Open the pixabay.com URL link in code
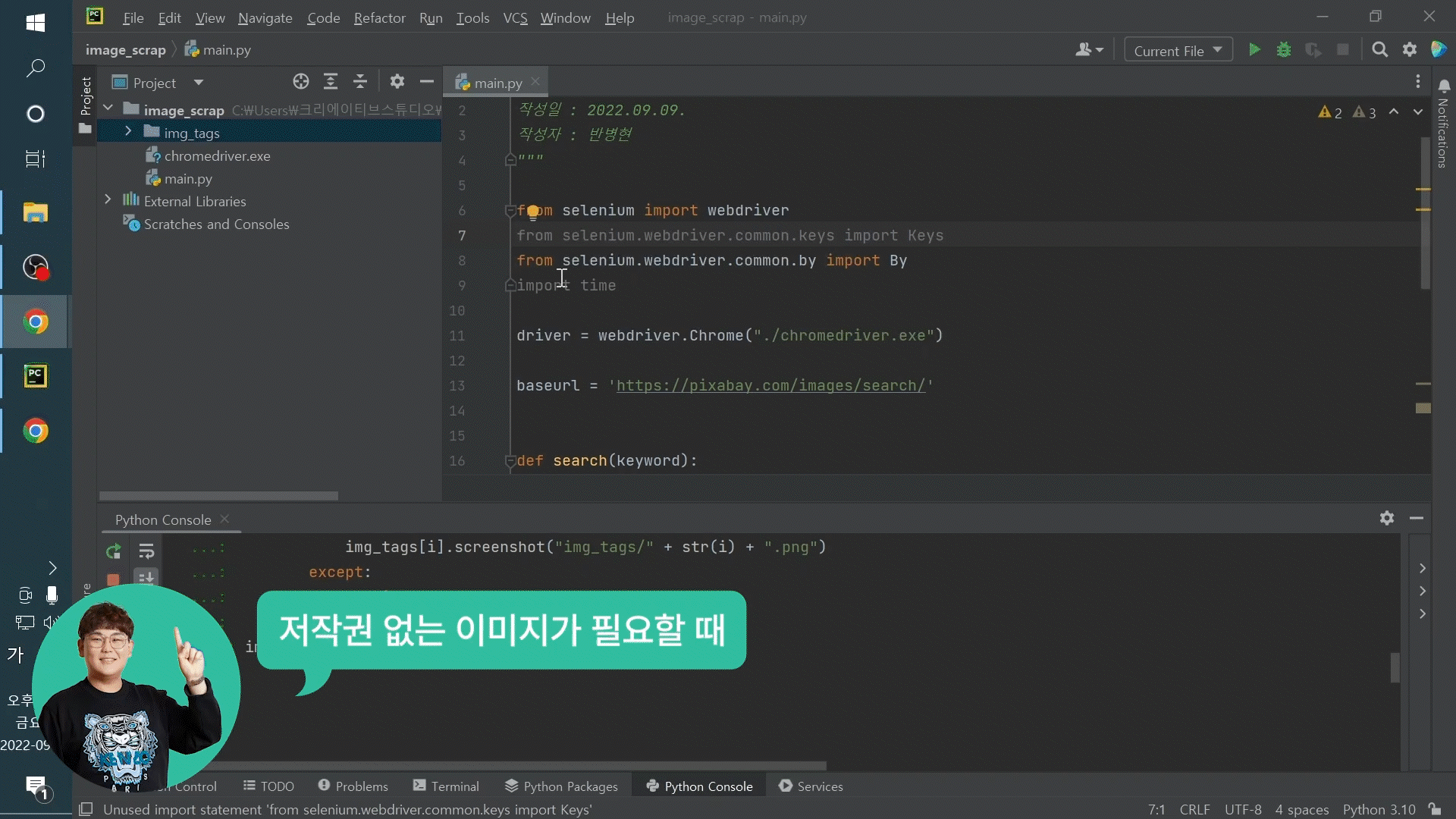1456x819 pixels. point(770,385)
